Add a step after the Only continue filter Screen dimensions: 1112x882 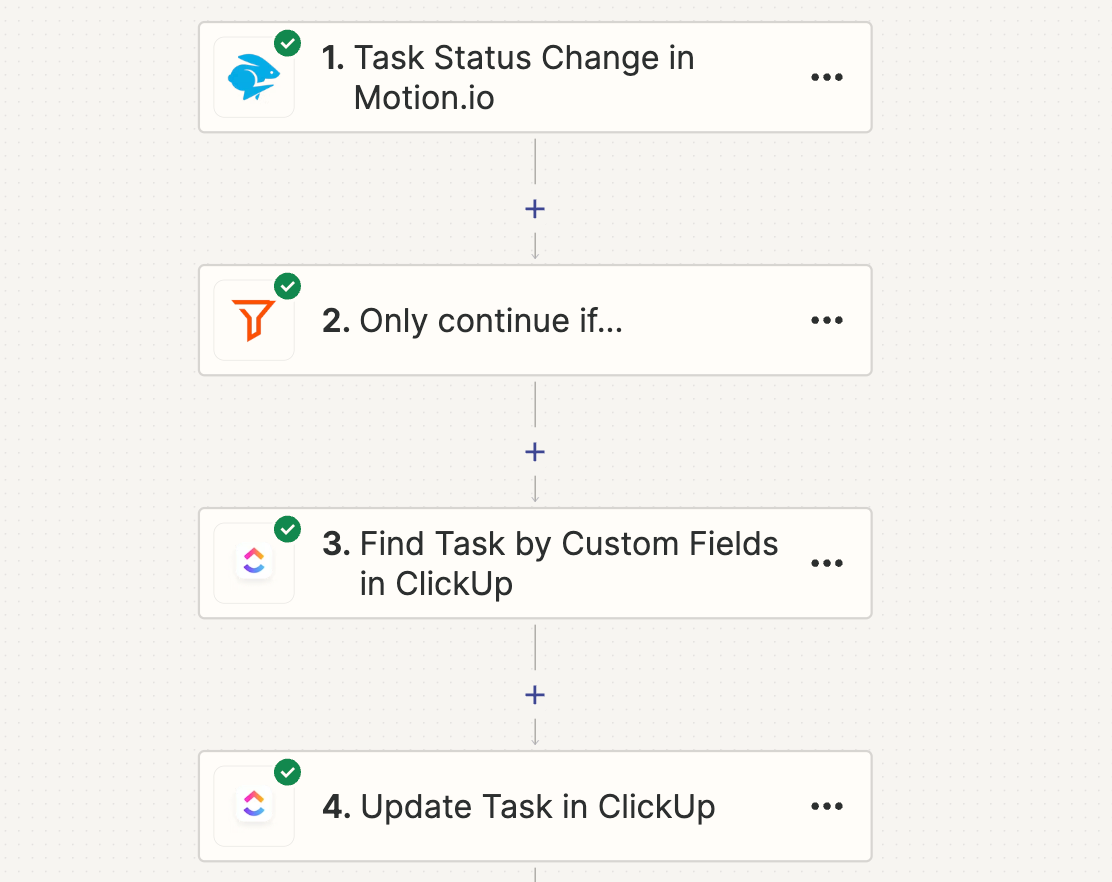pos(535,452)
